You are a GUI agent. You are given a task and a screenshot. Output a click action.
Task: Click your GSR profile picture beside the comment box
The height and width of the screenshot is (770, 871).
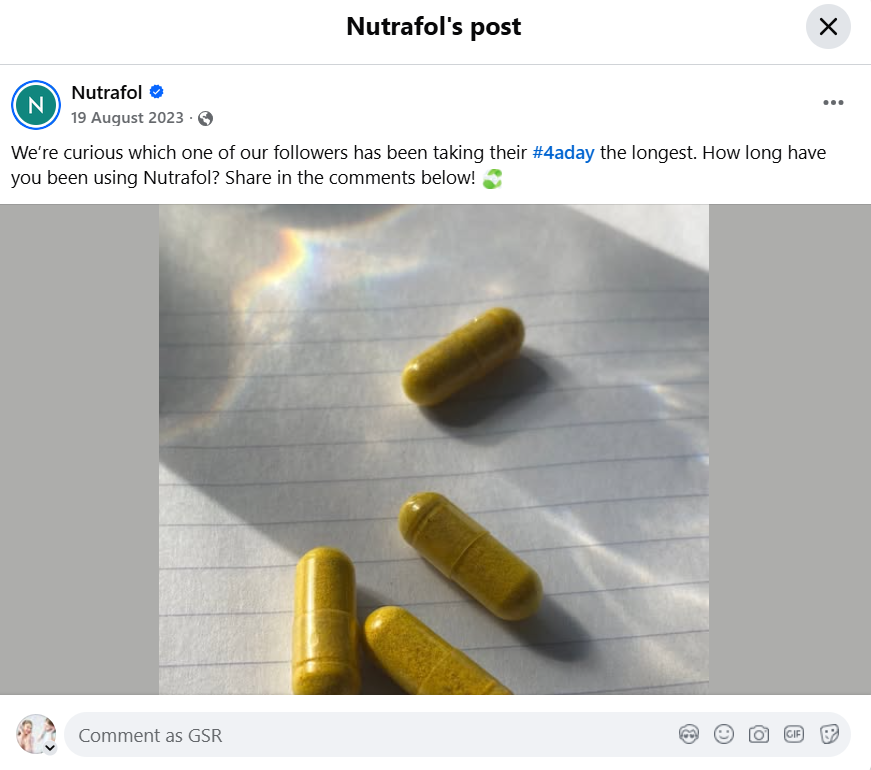click(35, 733)
